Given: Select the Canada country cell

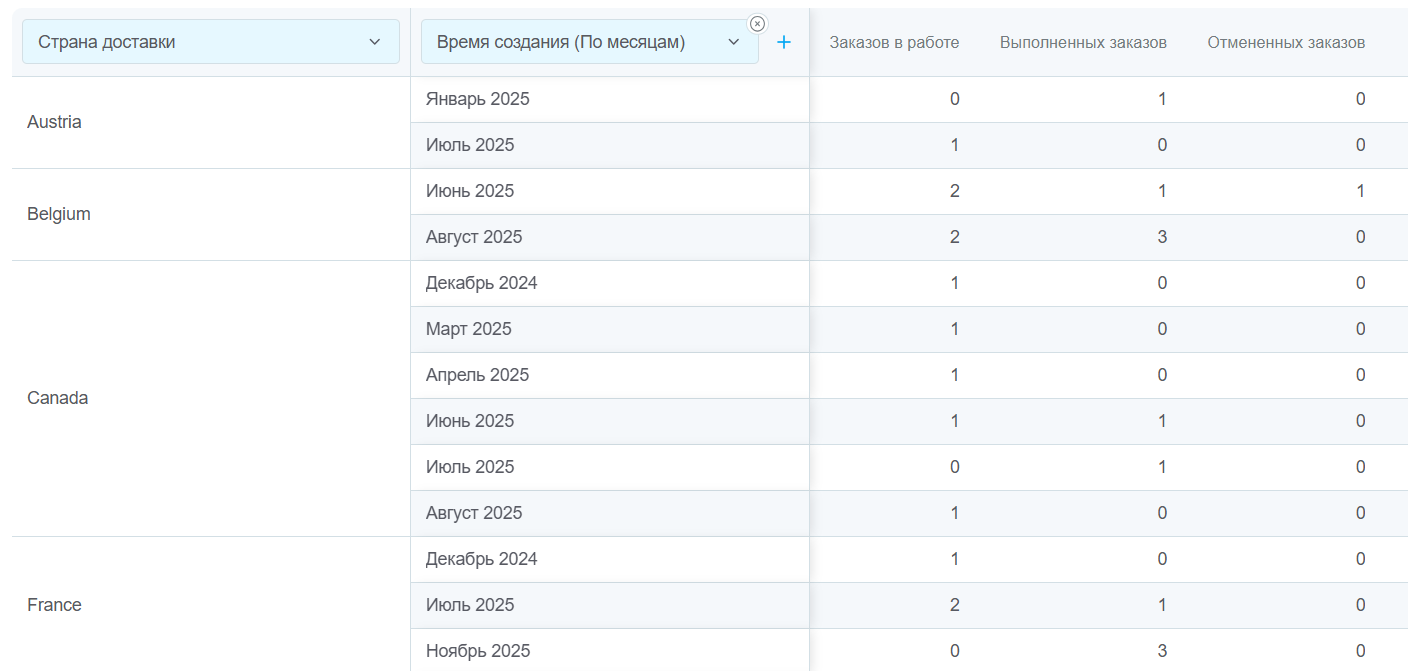Looking at the screenshot, I should [58, 398].
